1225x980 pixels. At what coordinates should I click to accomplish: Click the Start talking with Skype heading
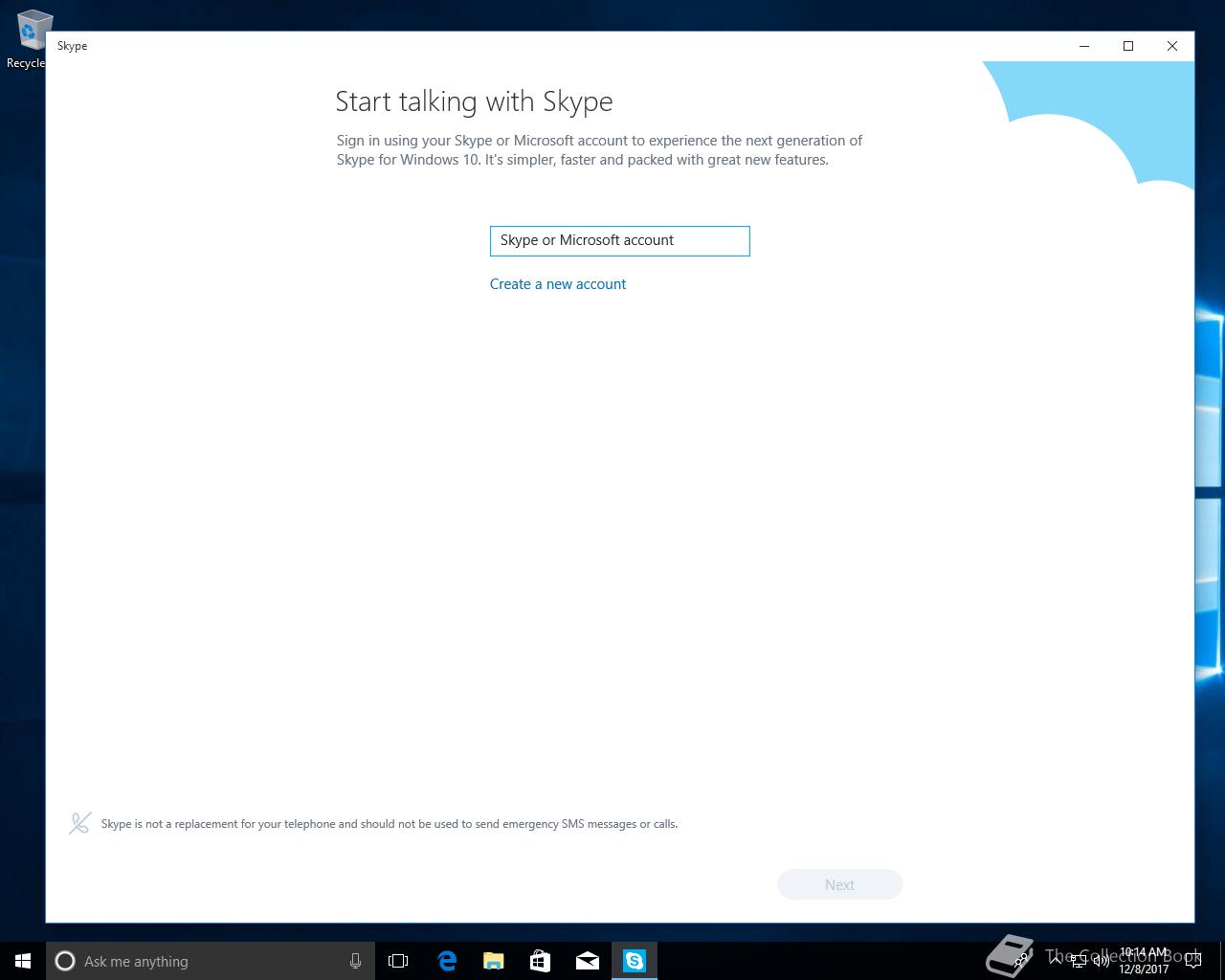click(x=474, y=101)
